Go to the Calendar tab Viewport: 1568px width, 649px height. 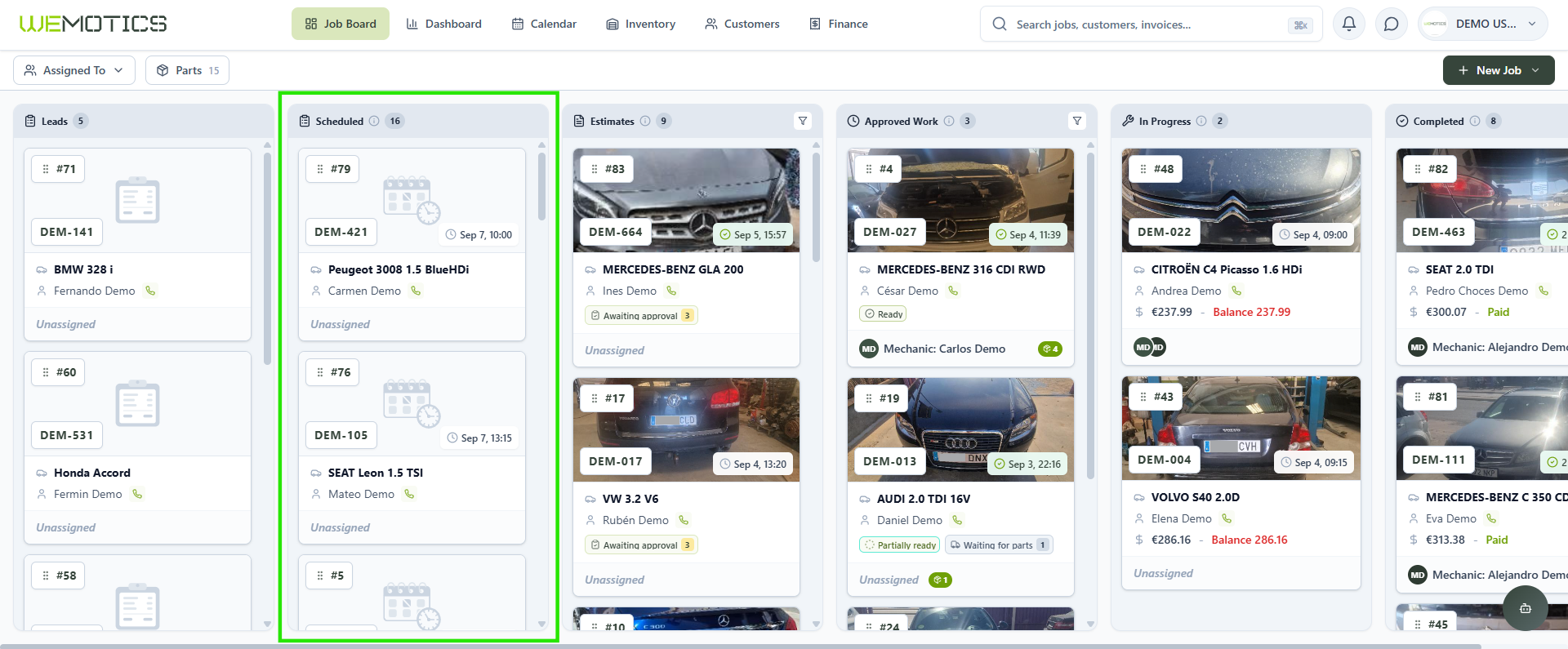pos(544,24)
